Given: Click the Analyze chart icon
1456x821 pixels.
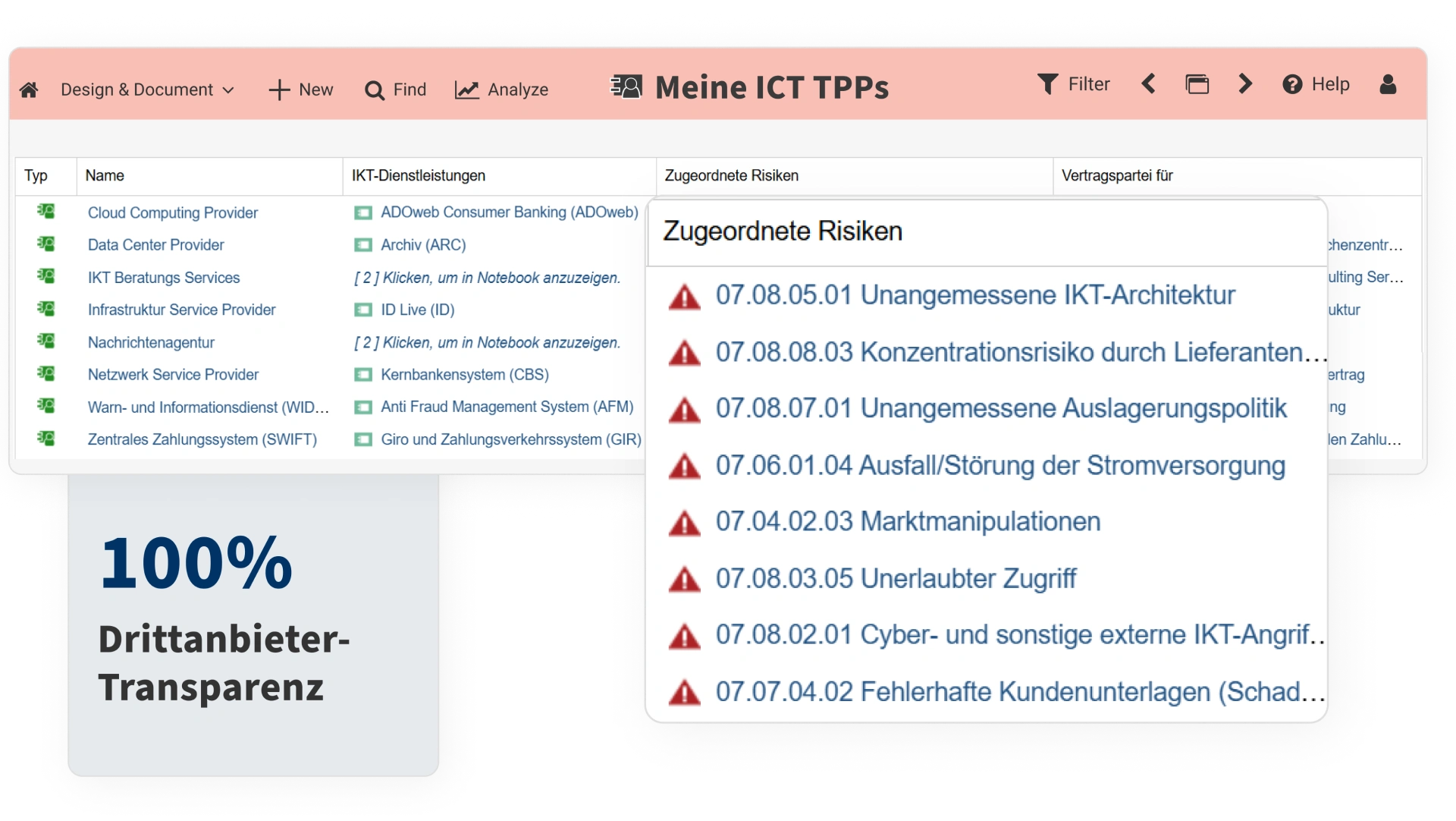Looking at the screenshot, I should (466, 90).
